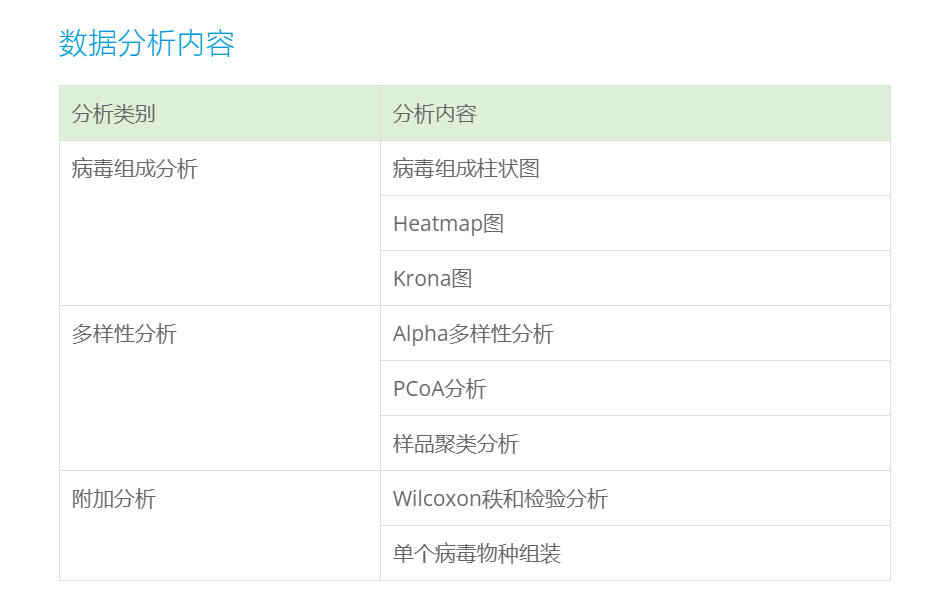The width and height of the screenshot is (939, 604).
Task: Click the 多样性分析 category cell
Action: (124, 334)
